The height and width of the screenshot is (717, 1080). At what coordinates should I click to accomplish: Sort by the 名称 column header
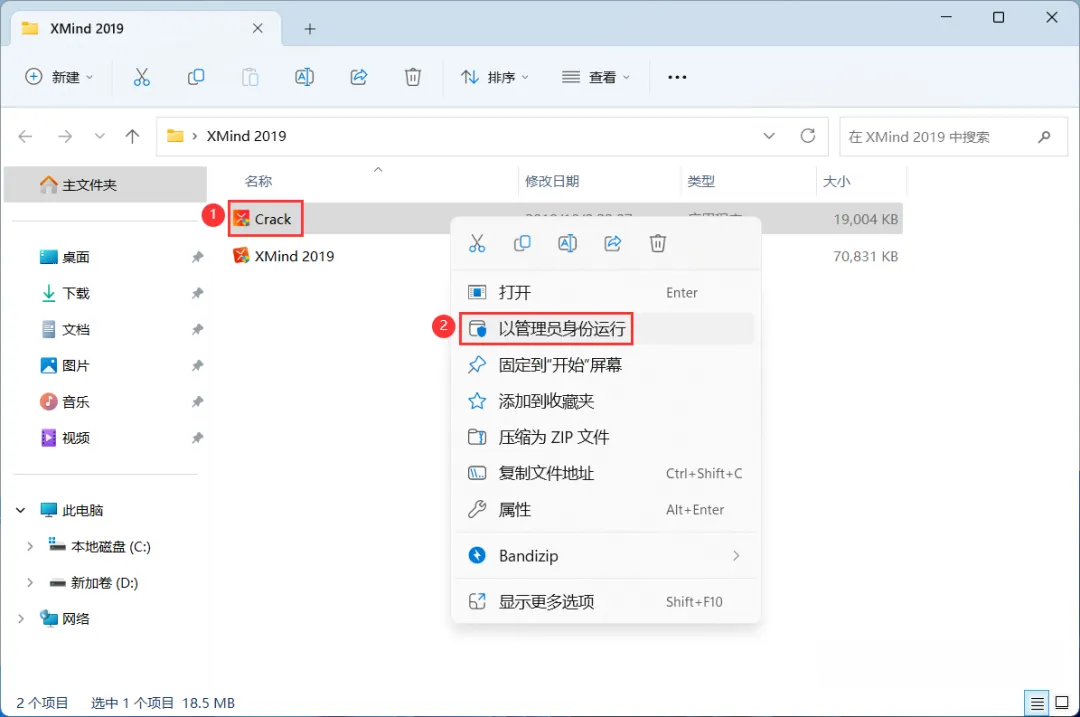tap(258, 181)
